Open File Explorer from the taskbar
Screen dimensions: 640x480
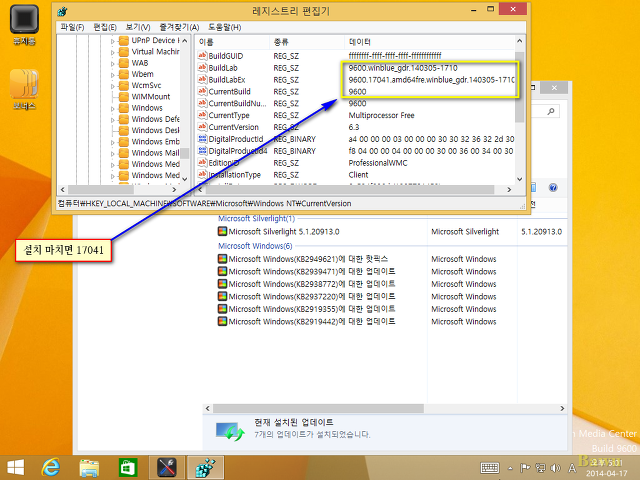[89, 467]
